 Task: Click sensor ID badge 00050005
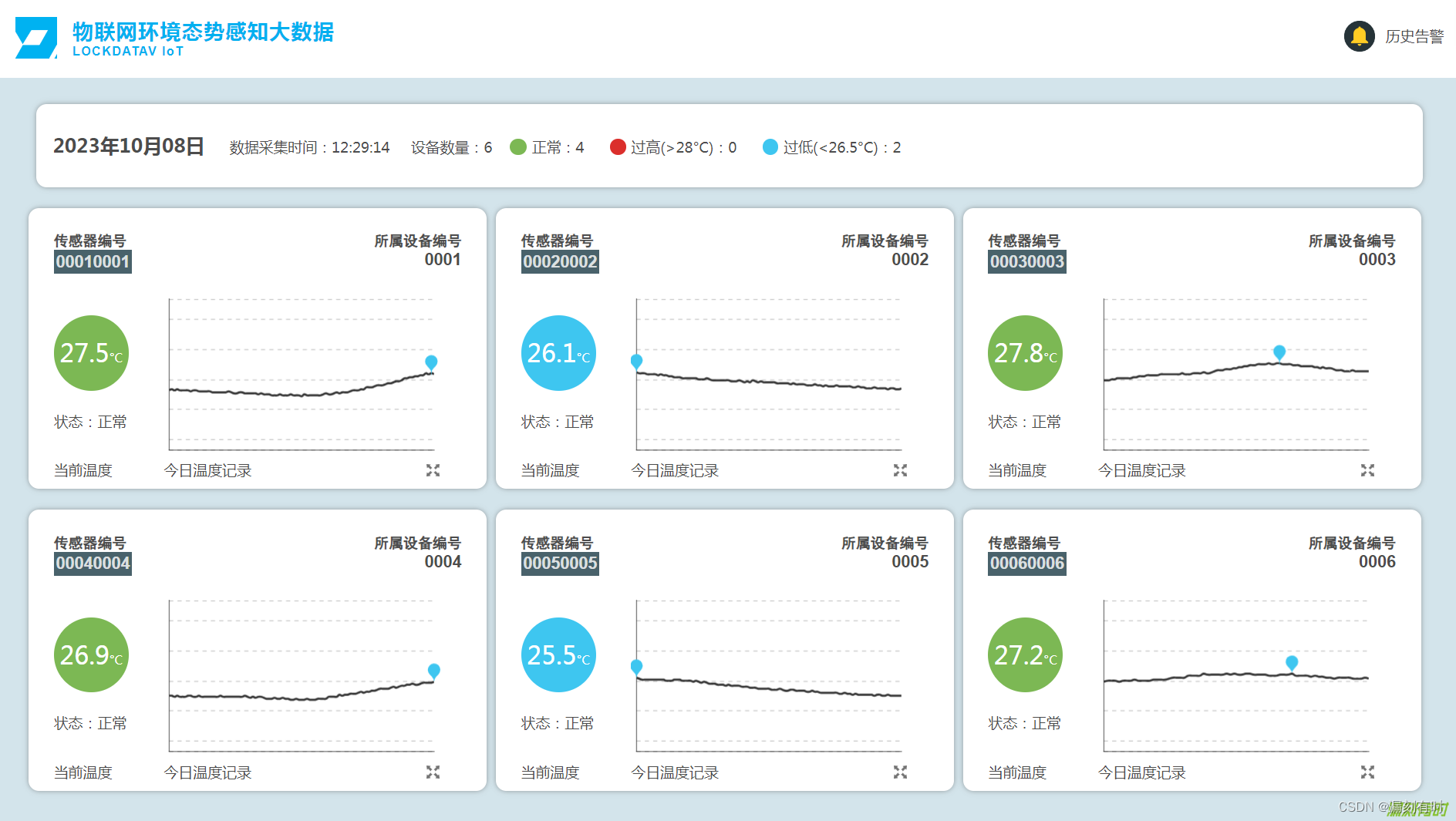[x=560, y=564]
